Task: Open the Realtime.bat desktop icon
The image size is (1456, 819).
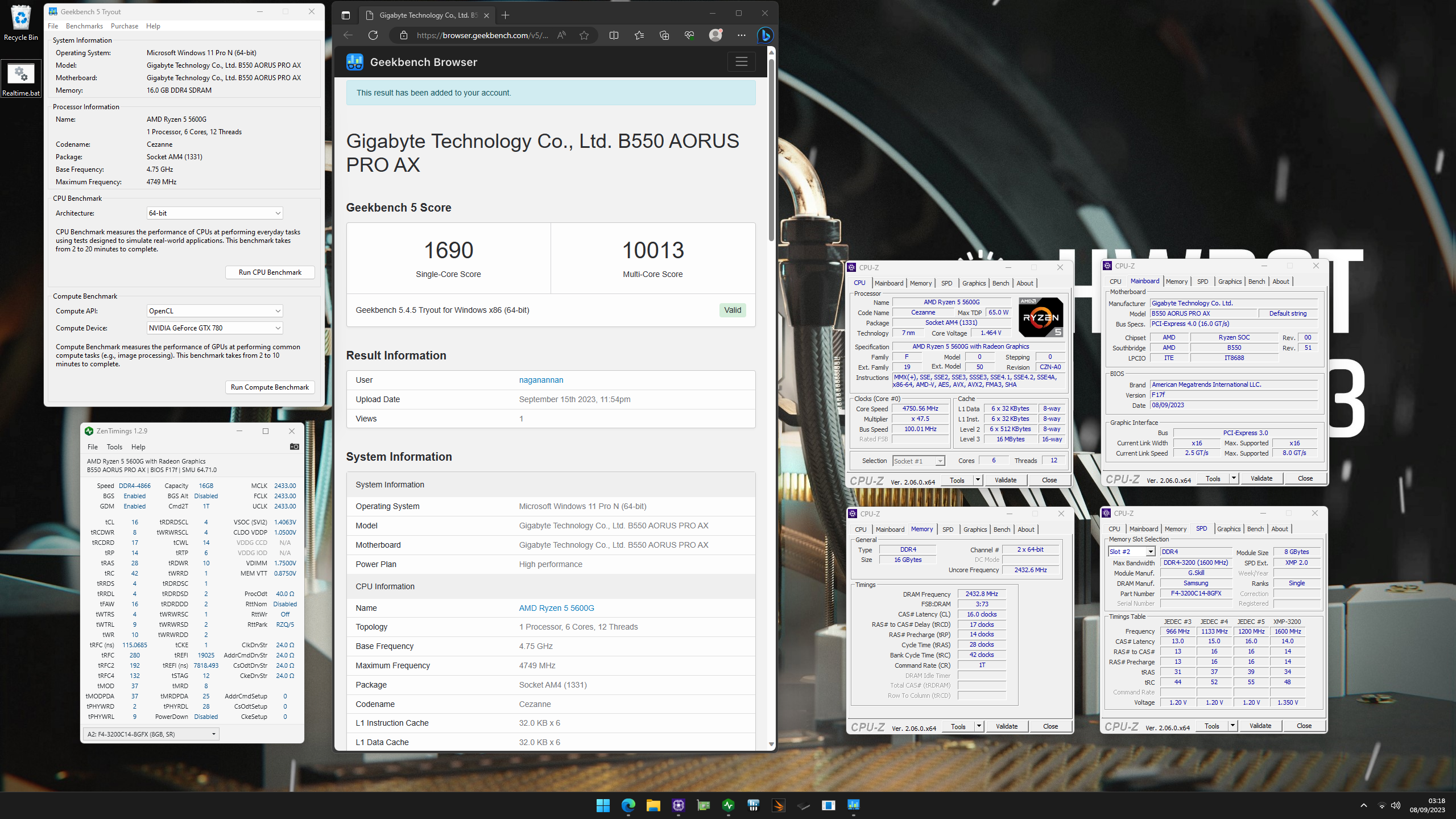Action: [x=21, y=78]
